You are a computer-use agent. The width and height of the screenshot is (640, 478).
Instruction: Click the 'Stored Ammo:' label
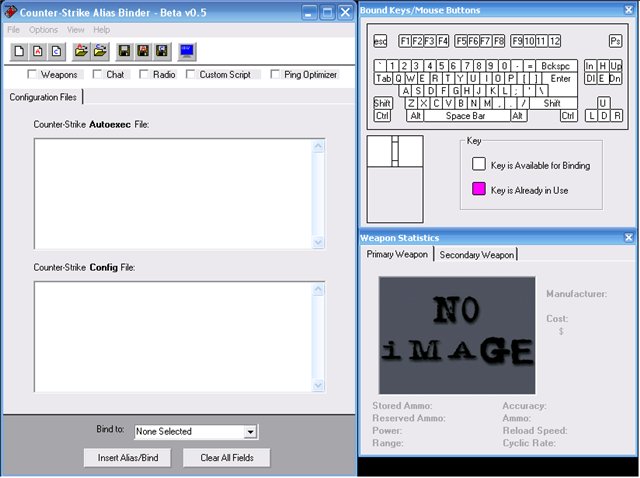point(402,406)
